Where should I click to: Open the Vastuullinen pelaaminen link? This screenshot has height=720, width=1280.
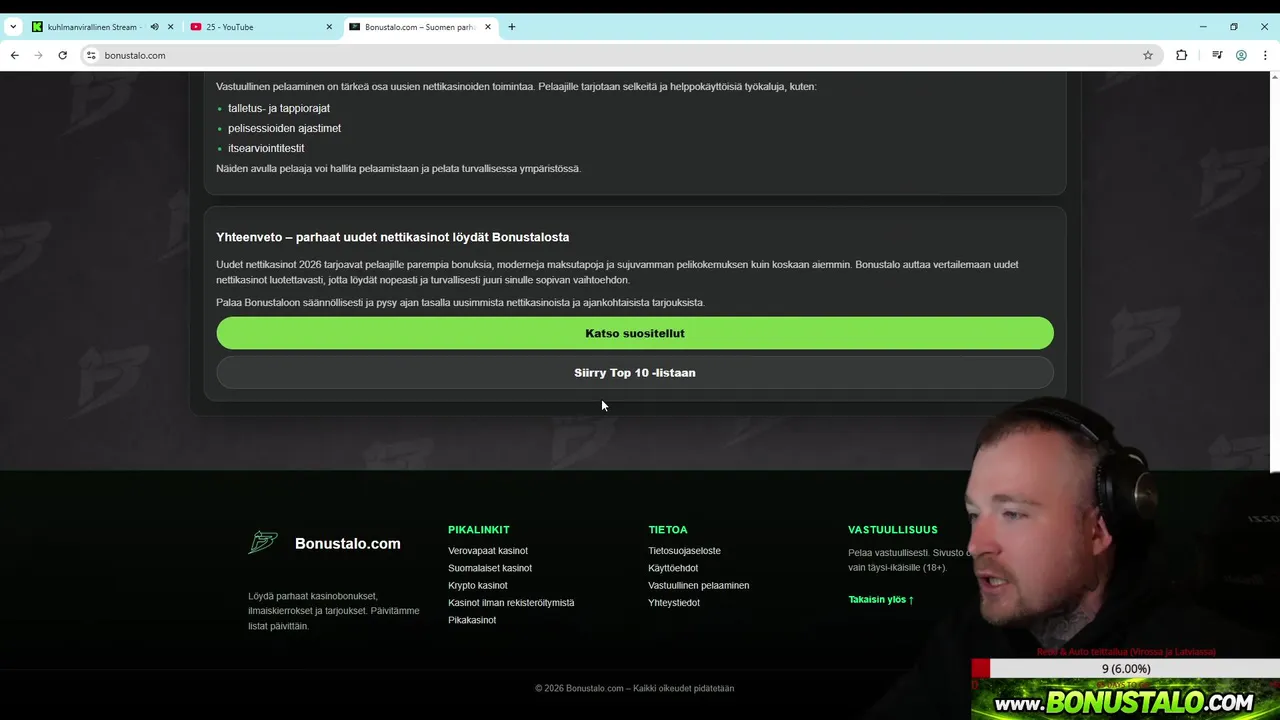coord(698,585)
